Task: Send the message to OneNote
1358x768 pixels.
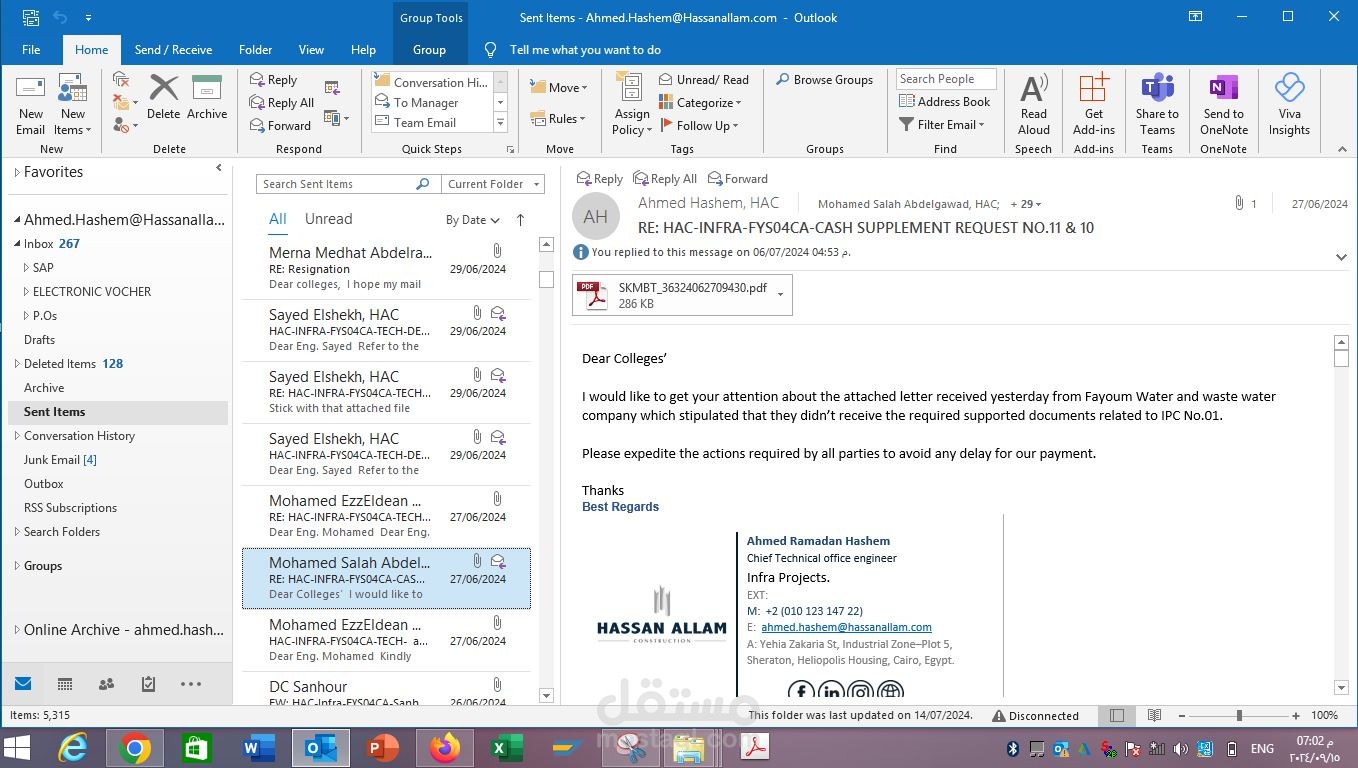Action: (1224, 105)
